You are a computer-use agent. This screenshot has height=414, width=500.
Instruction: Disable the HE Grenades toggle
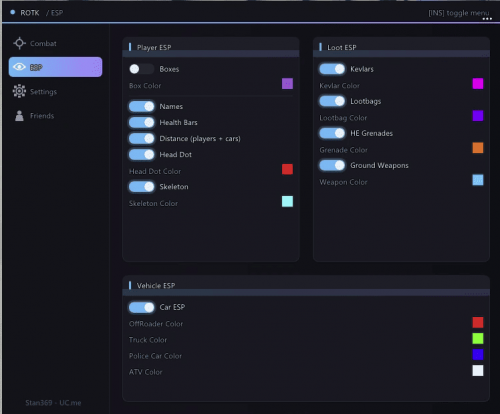tap(332, 133)
